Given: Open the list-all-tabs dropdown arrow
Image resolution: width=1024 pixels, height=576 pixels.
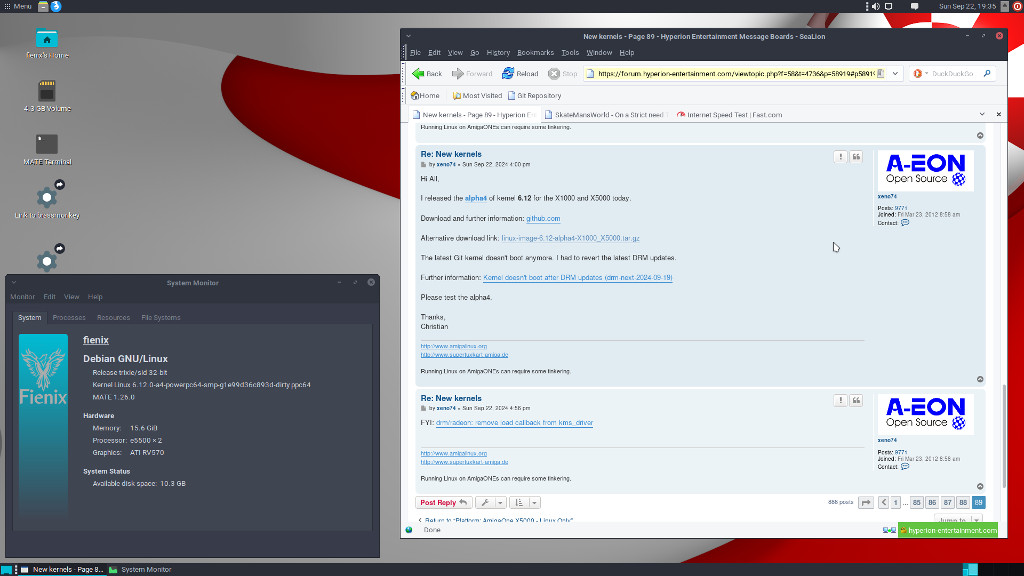Looking at the screenshot, I should click(x=982, y=114).
